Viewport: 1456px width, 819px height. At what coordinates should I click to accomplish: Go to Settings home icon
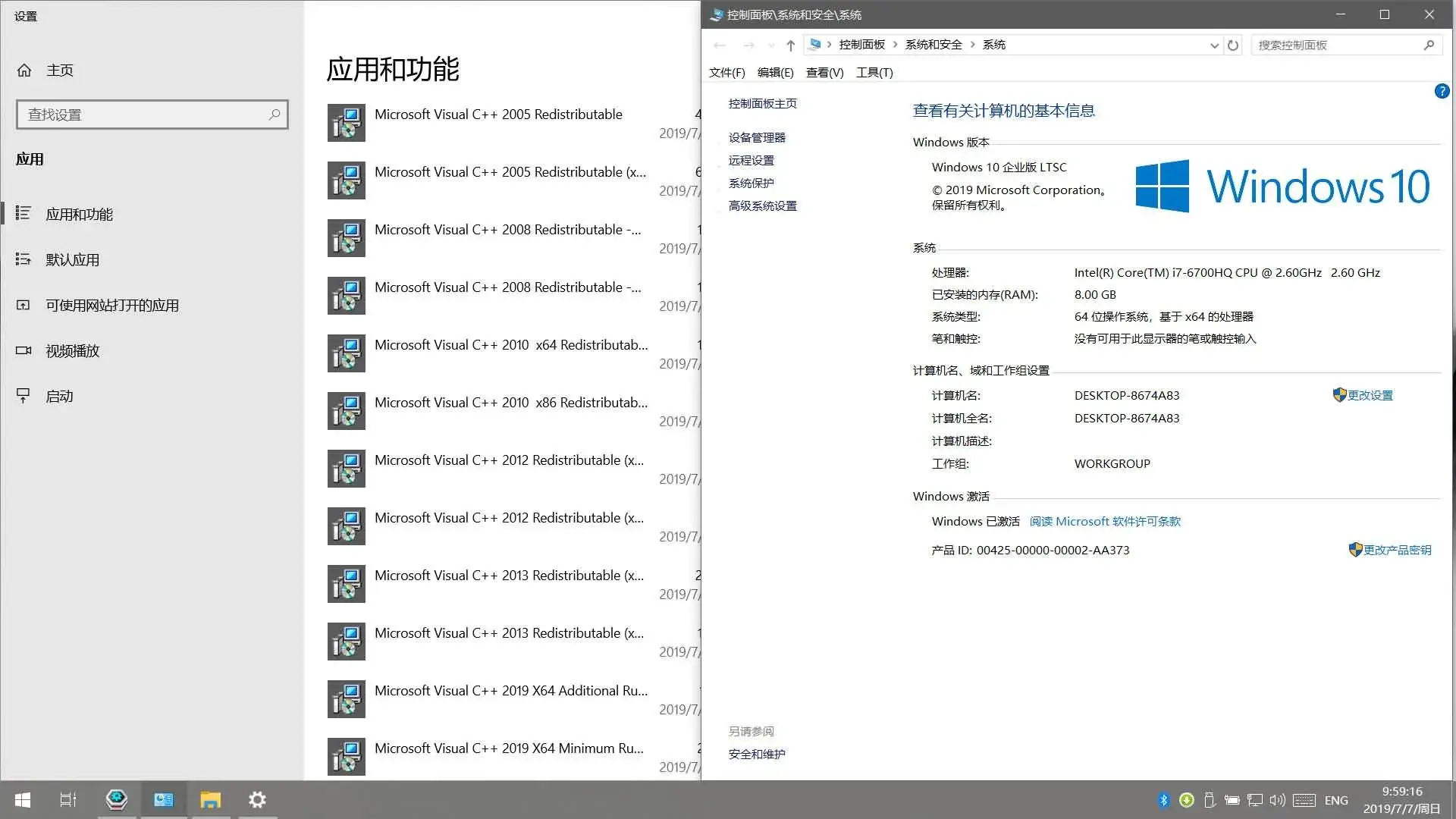click(24, 71)
